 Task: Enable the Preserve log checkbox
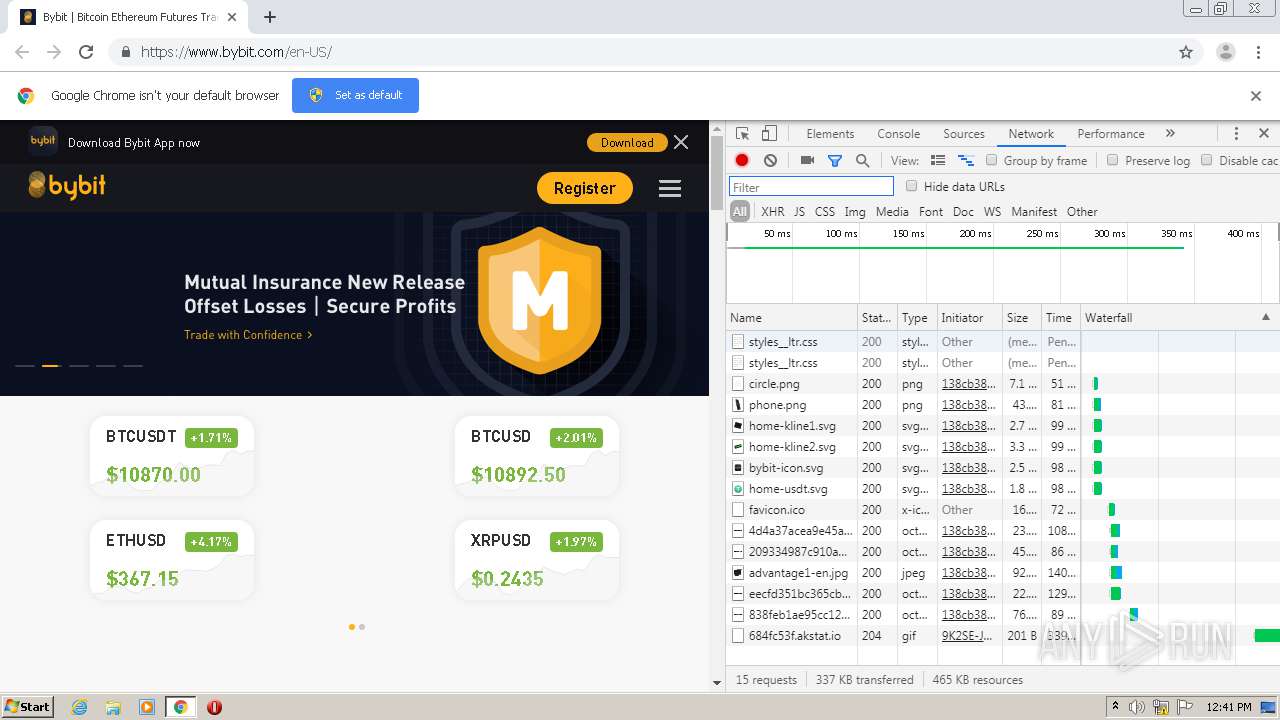coord(1112,160)
